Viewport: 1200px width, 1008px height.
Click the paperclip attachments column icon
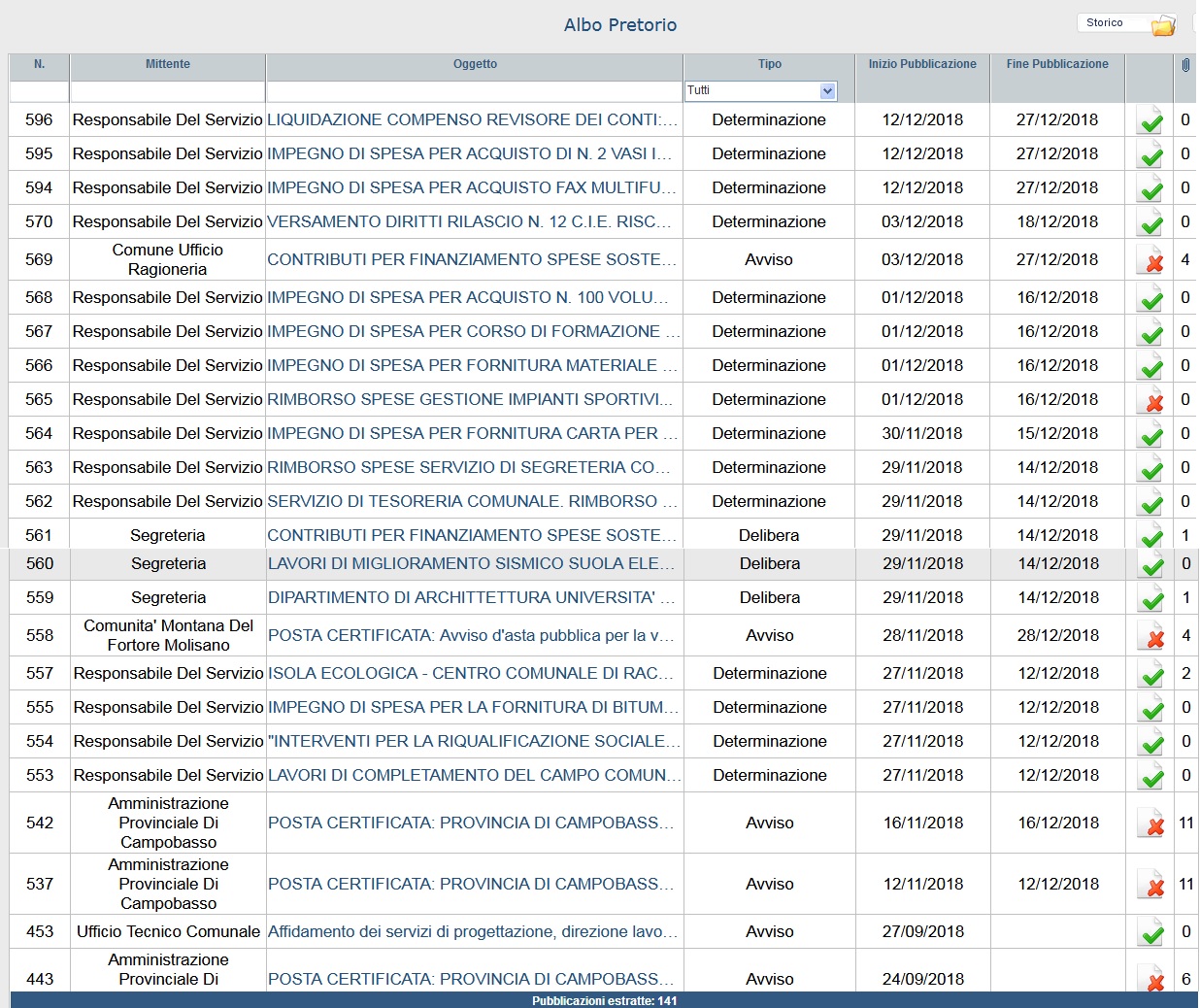point(1185,65)
